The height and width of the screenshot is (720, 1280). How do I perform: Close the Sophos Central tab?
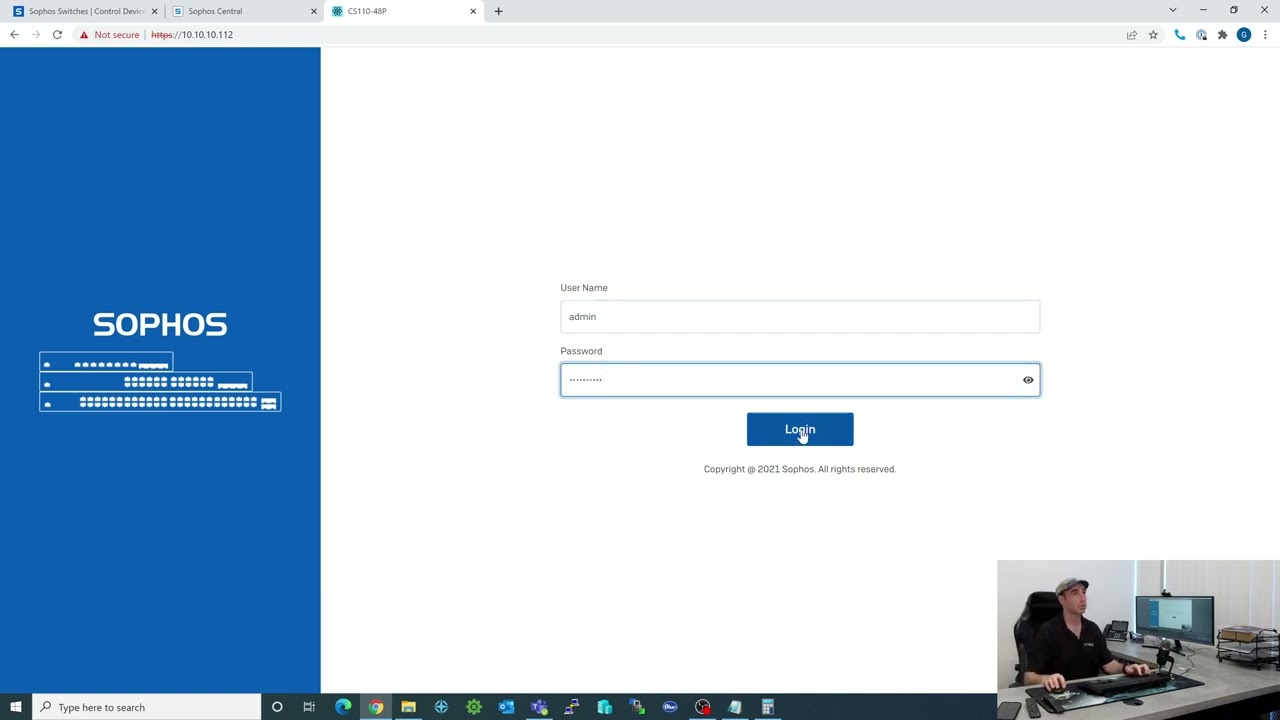click(x=313, y=11)
